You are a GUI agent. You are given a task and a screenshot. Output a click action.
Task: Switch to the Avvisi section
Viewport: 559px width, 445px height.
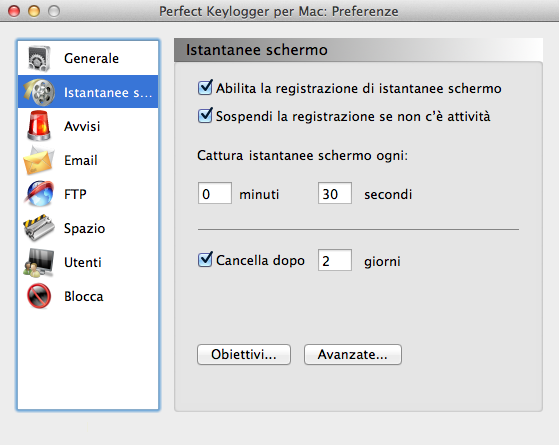(x=88, y=126)
